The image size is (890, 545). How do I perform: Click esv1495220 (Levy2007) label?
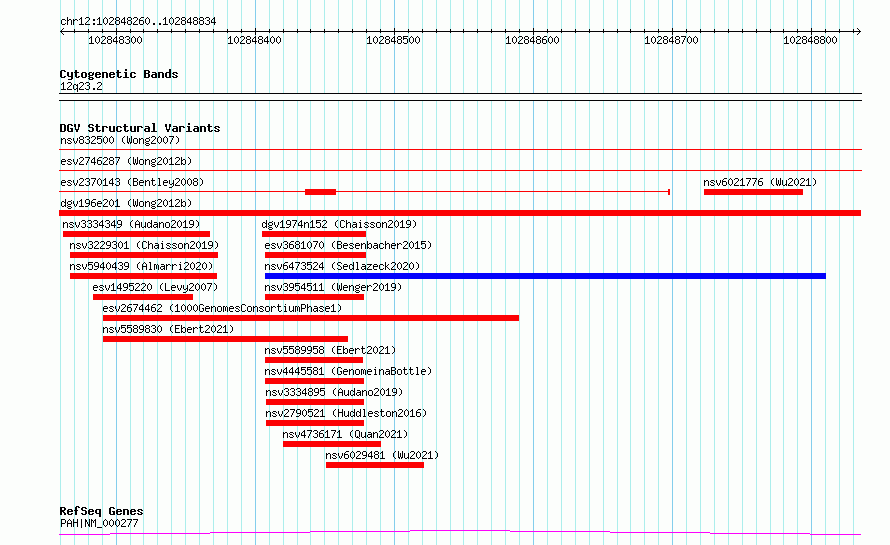click(155, 287)
